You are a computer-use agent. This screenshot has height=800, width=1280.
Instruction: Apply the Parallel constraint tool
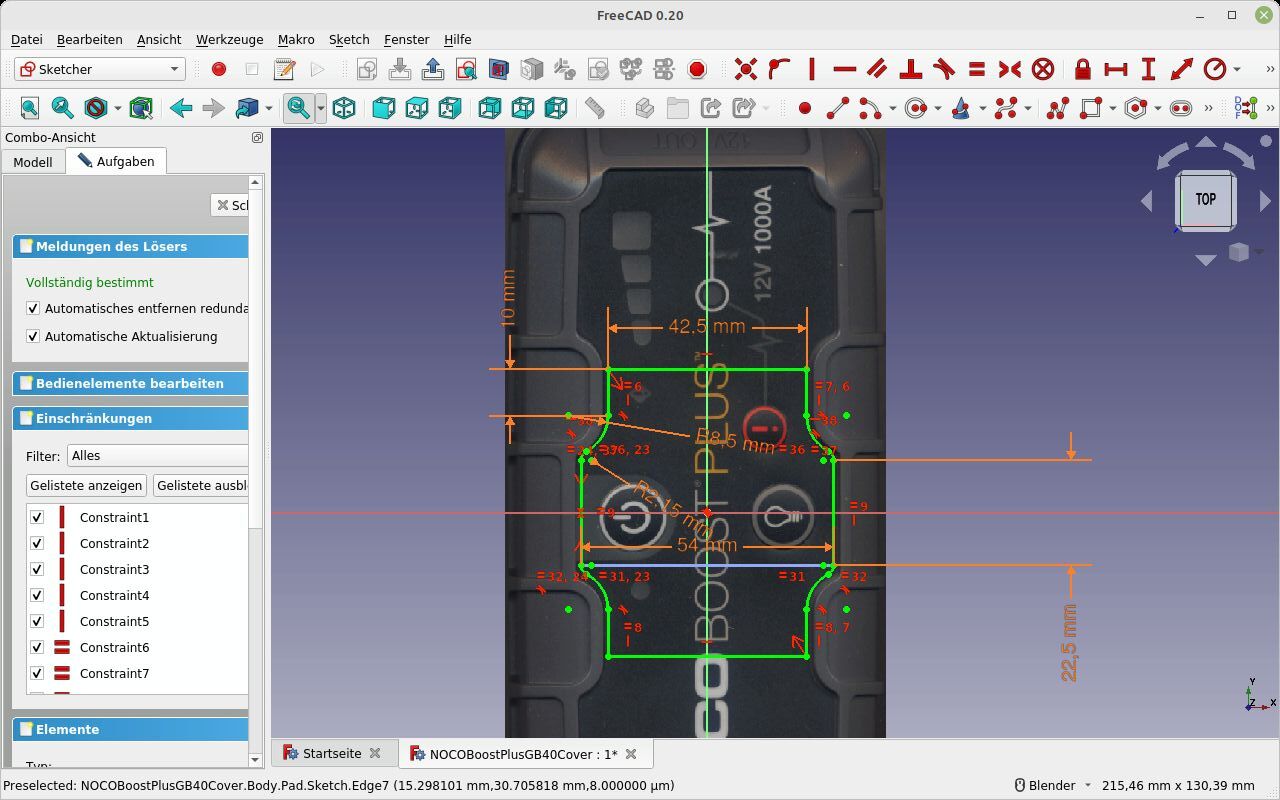coord(877,69)
